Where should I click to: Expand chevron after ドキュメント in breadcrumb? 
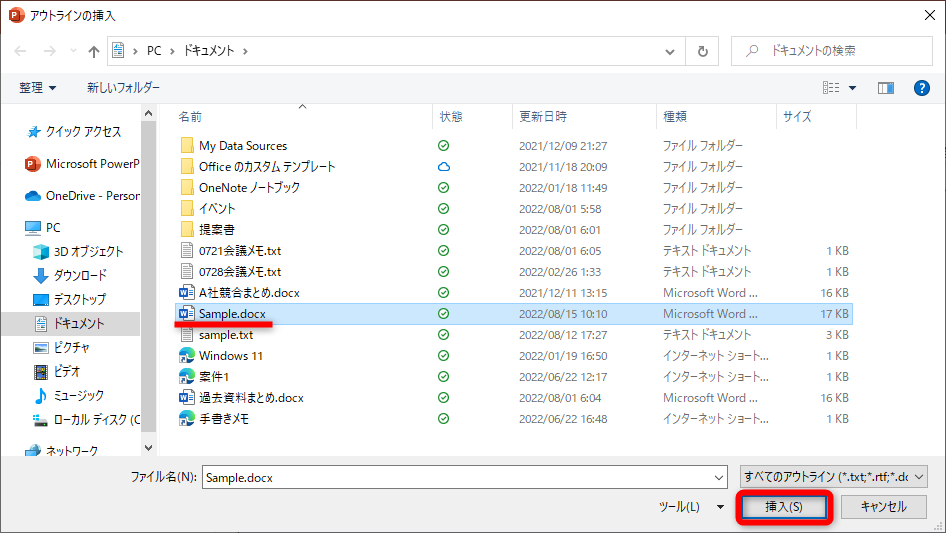pos(245,51)
